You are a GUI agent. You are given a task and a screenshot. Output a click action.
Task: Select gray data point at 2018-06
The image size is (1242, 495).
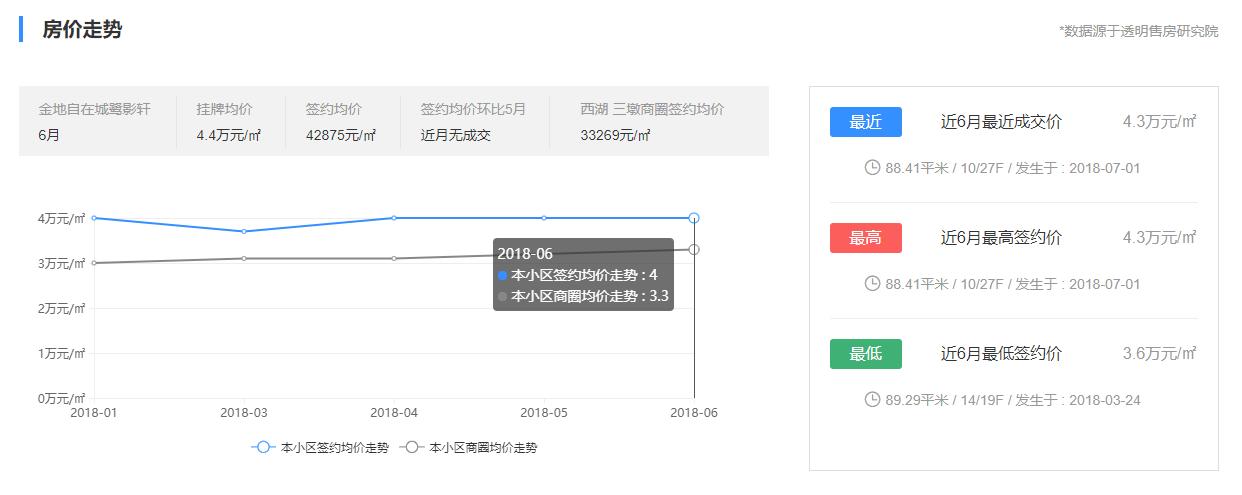tap(694, 249)
